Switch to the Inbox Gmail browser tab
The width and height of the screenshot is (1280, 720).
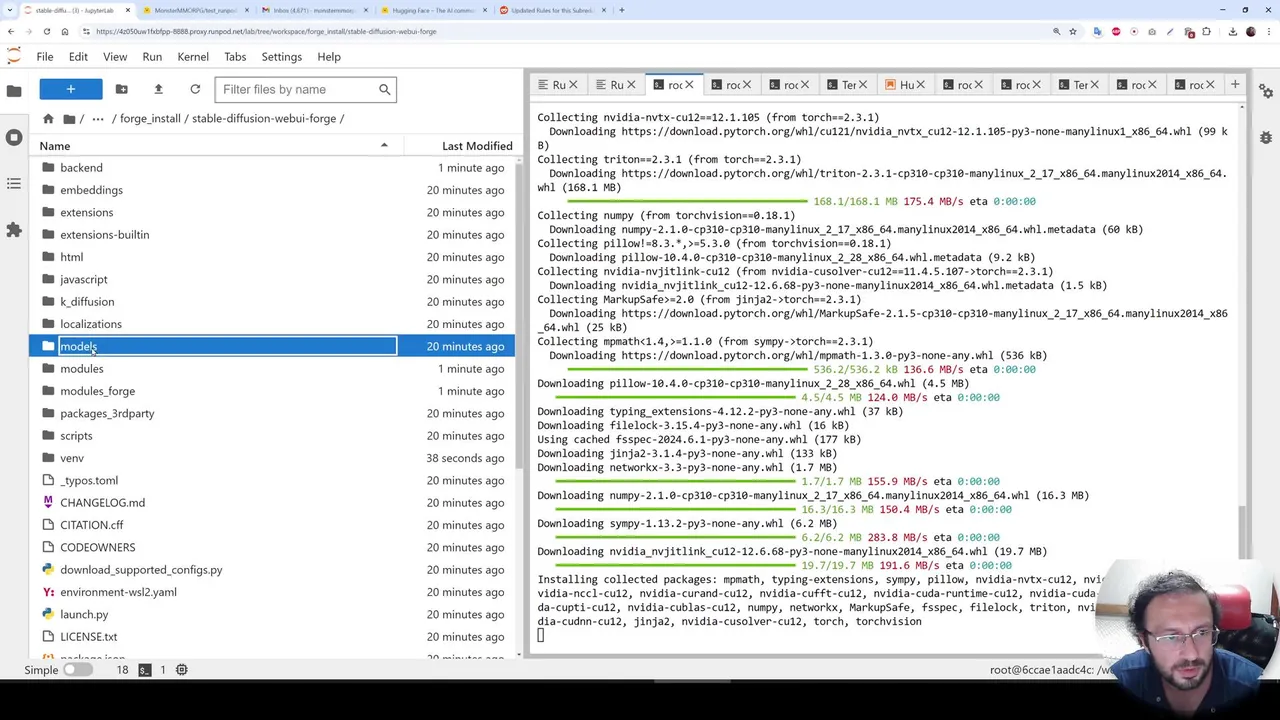click(x=312, y=10)
